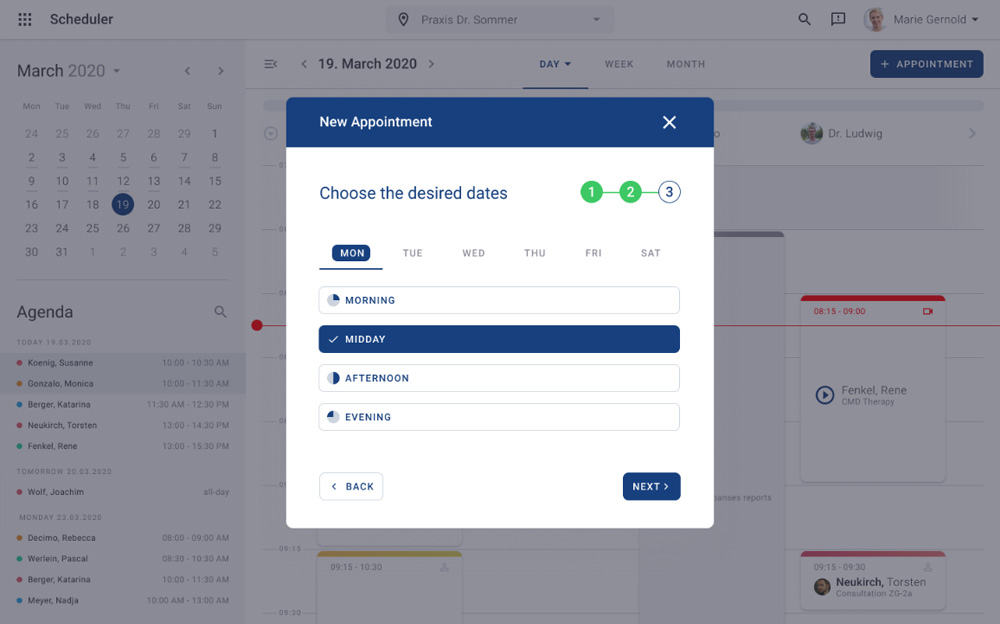The width and height of the screenshot is (1000, 624).
Task: Click the Agenda search icon
Action: point(221,312)
